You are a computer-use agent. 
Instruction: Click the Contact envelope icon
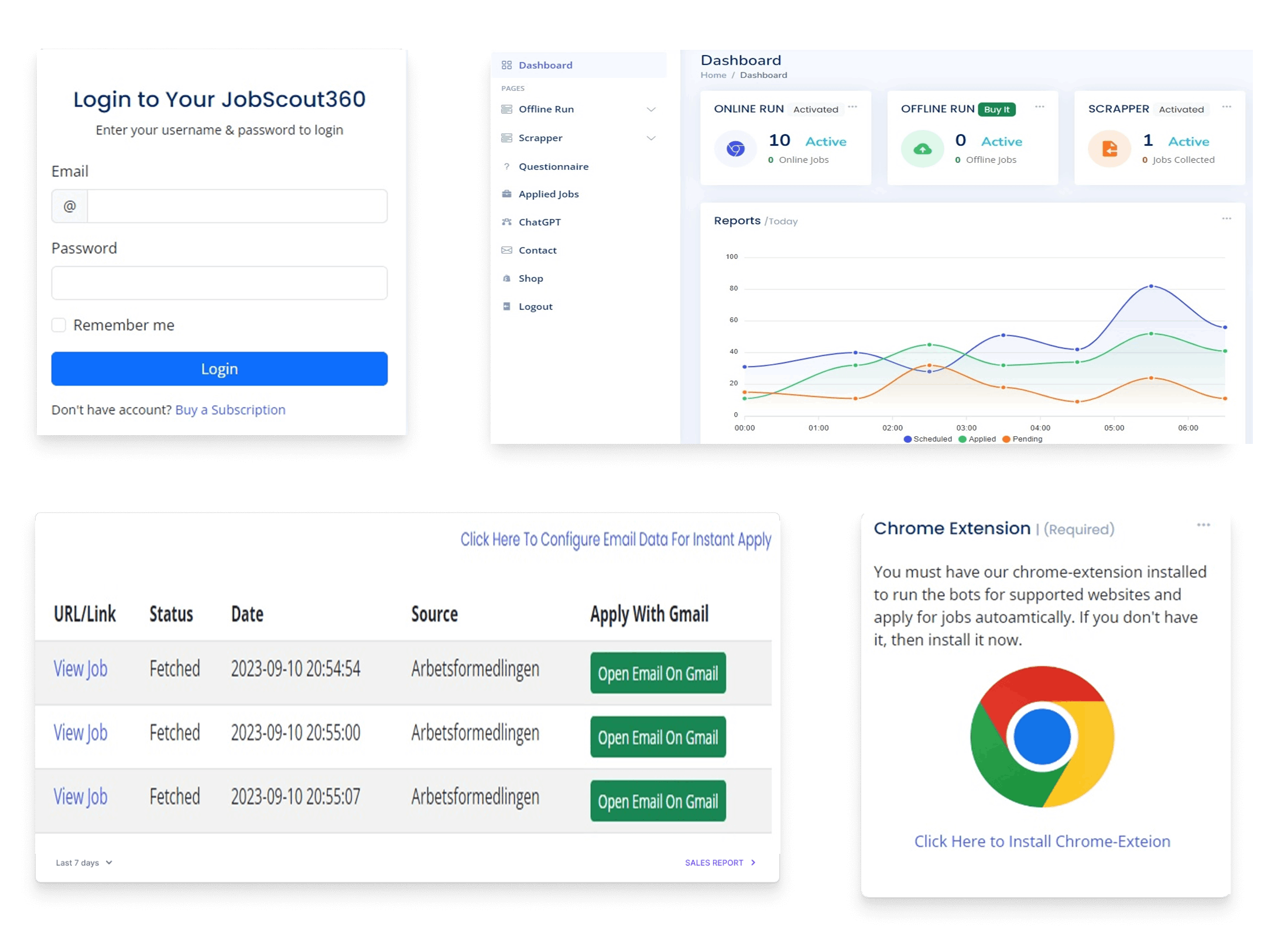pyautogui.click(x=507, y=250)
